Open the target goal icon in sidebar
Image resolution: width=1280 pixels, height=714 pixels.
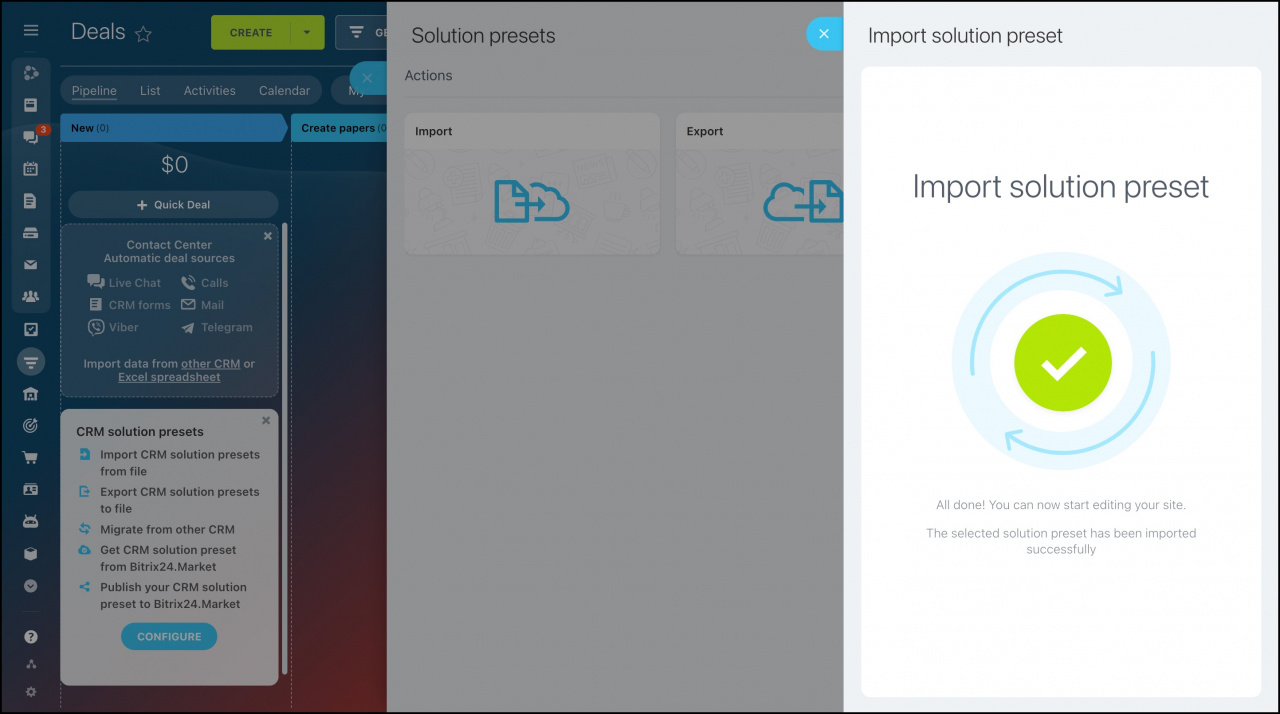coord(31,426)
